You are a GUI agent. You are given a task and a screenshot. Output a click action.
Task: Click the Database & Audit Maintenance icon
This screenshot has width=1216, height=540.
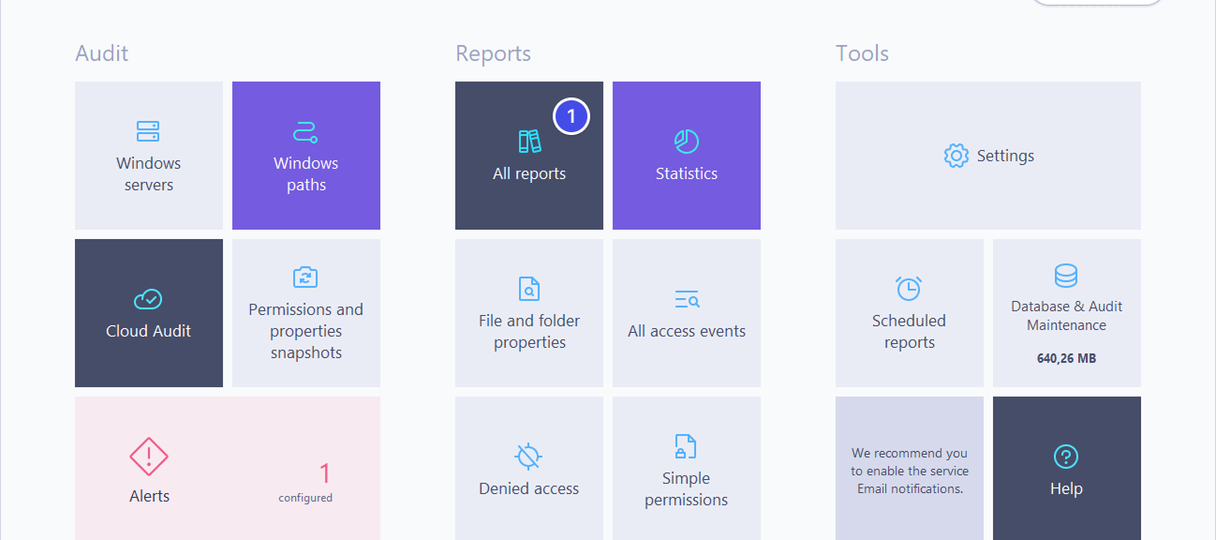point(1066,276)
